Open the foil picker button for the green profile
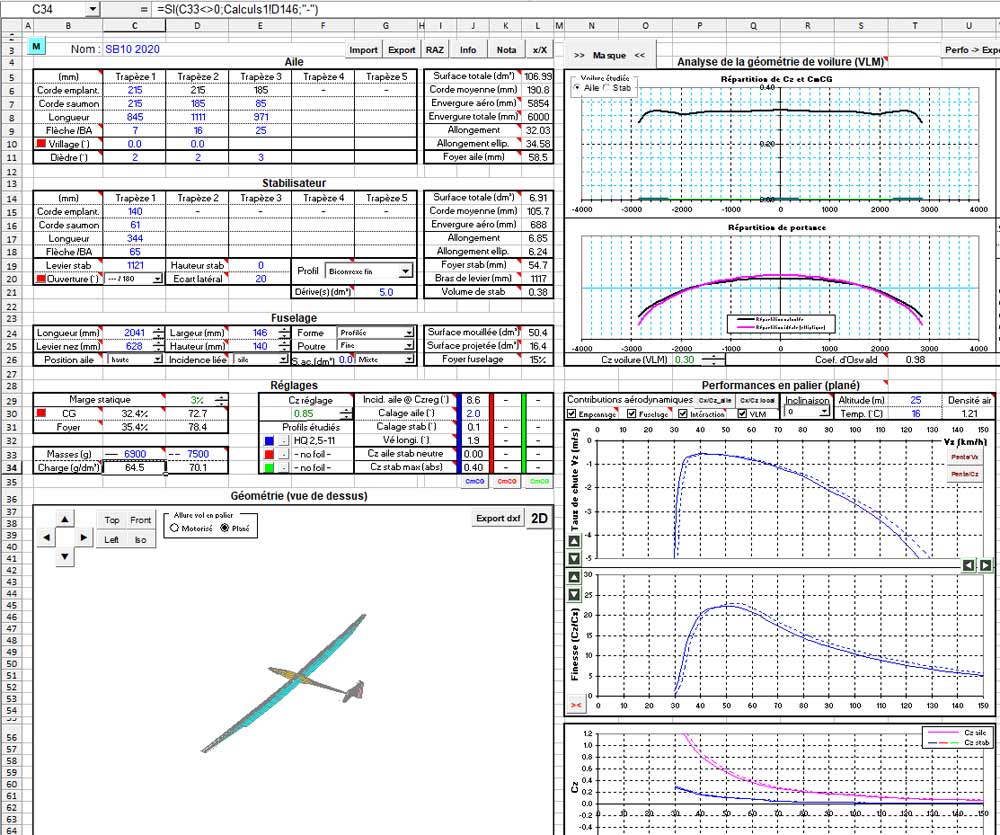Screen dimensions: 1000x835 pos(284,468)
